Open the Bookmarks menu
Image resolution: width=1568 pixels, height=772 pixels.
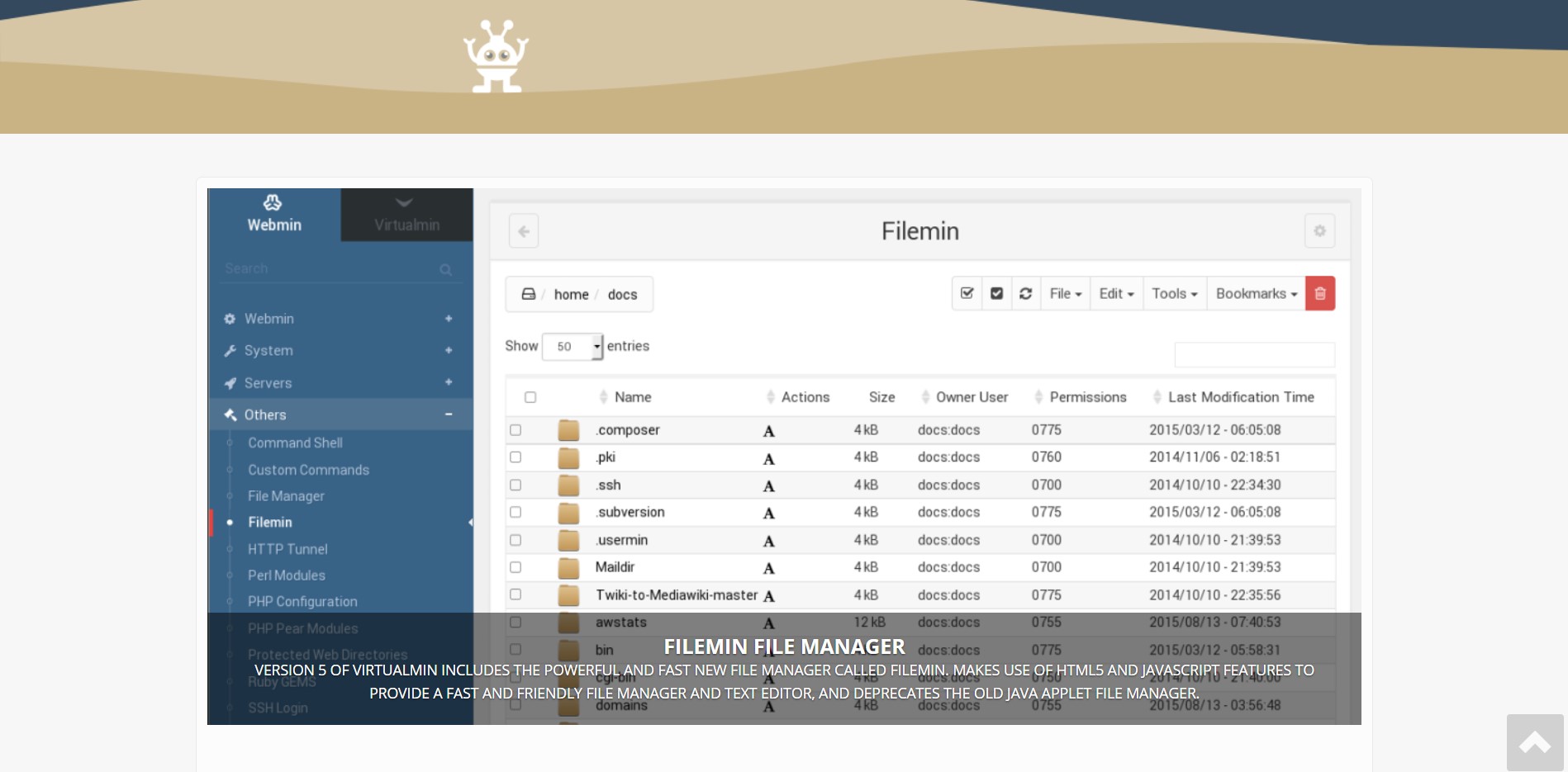click(1255, 293)
